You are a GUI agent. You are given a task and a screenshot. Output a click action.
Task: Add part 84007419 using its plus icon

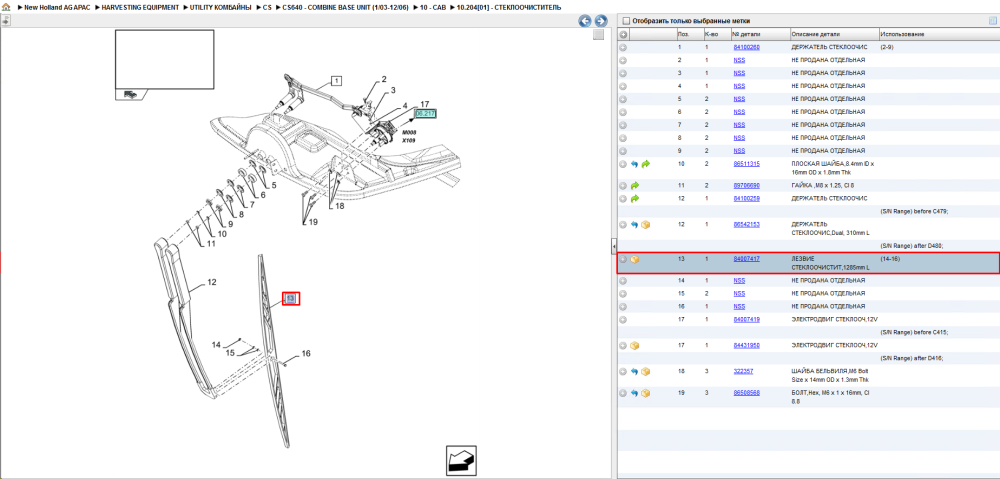[624, 320]
